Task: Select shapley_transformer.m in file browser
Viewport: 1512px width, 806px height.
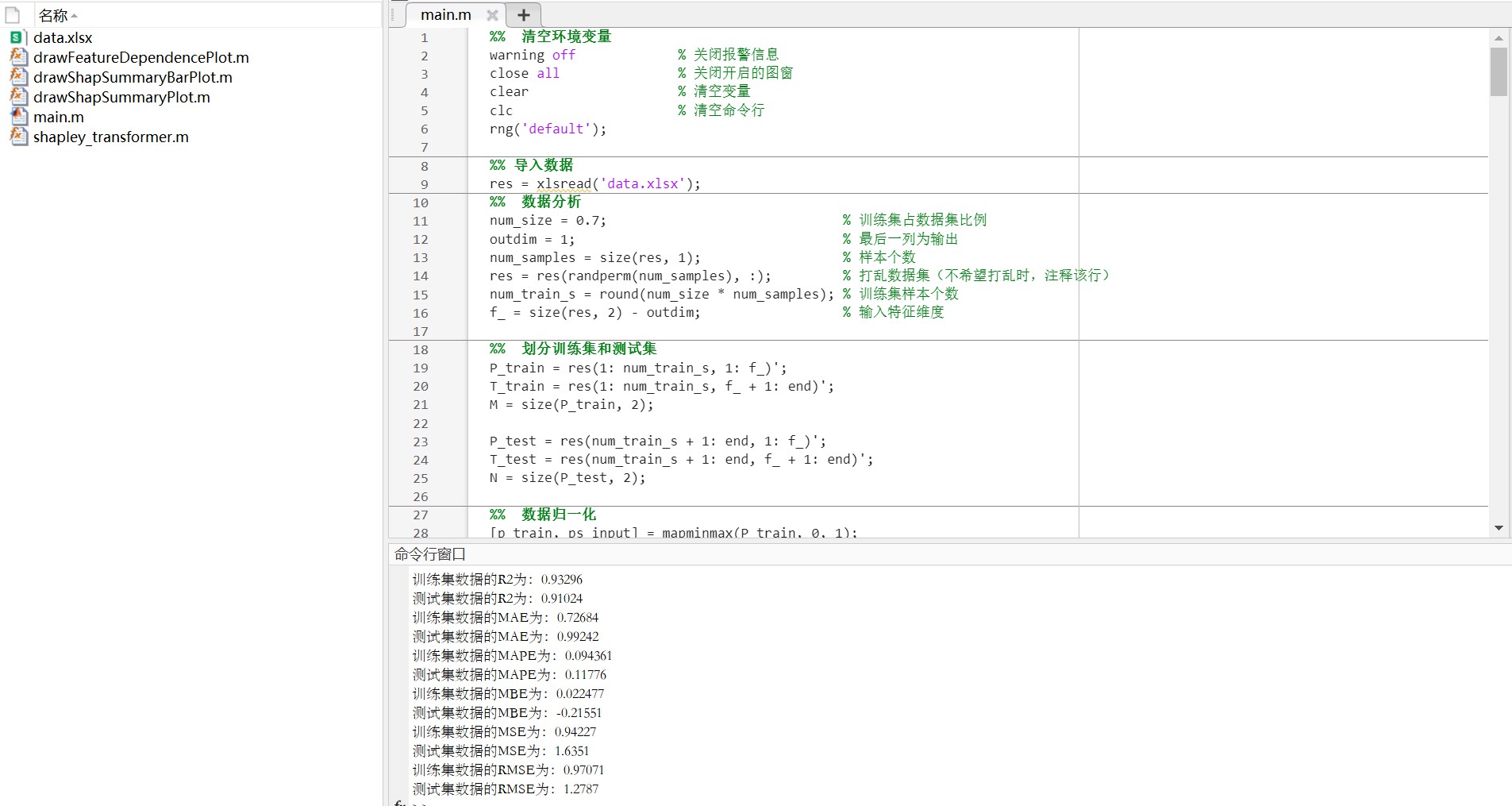Action: click(x=111, y=137)
